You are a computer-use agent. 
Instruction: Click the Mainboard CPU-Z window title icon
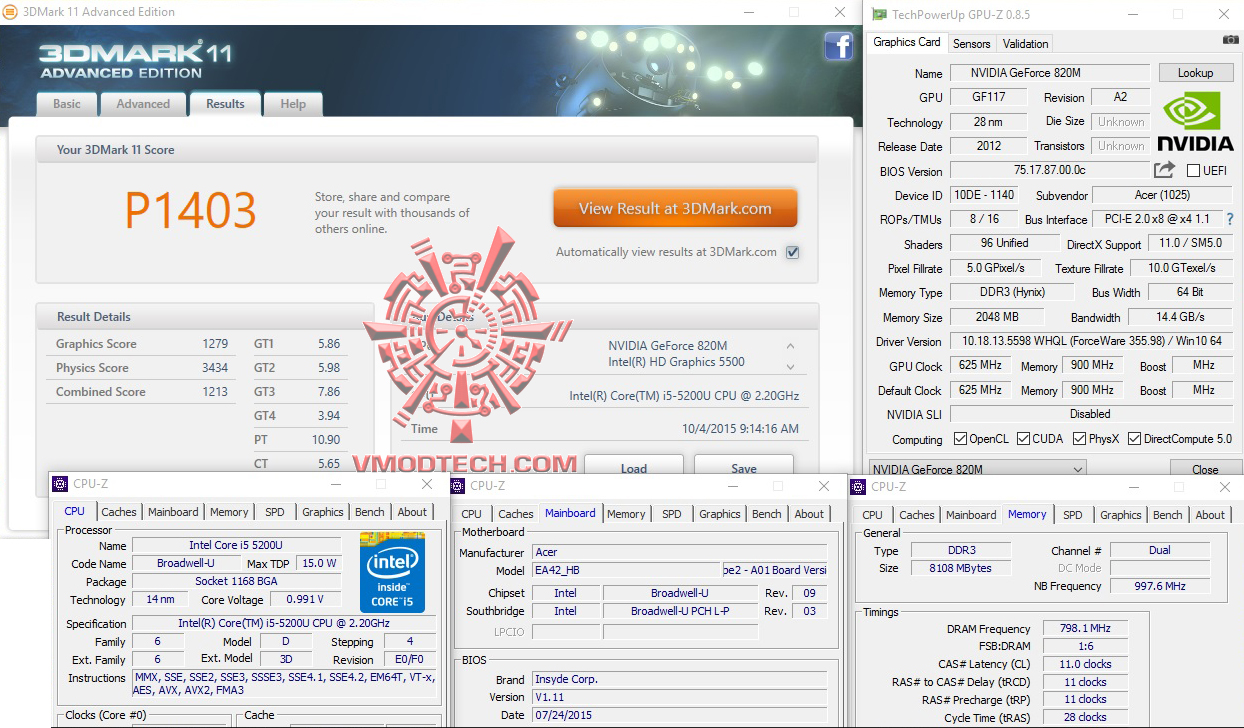click(458, 486)
